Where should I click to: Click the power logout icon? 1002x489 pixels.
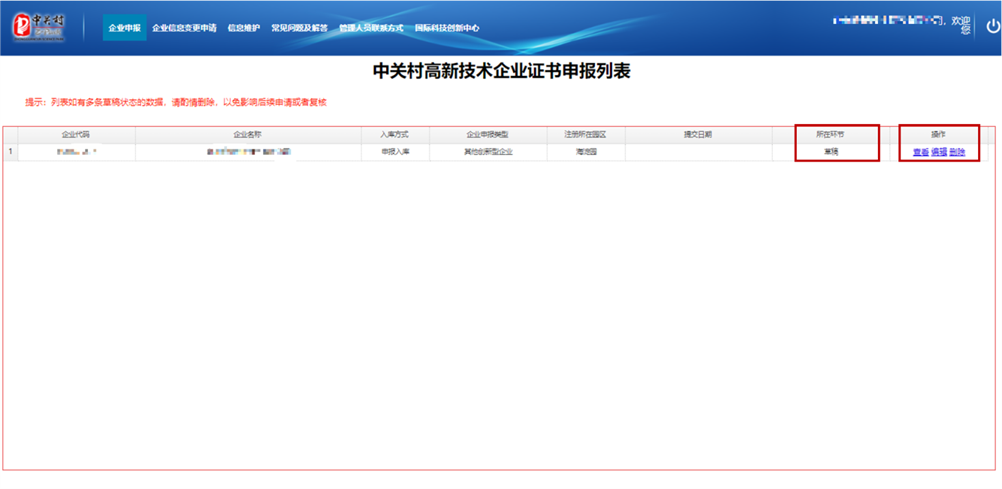(x=992, y=26)
